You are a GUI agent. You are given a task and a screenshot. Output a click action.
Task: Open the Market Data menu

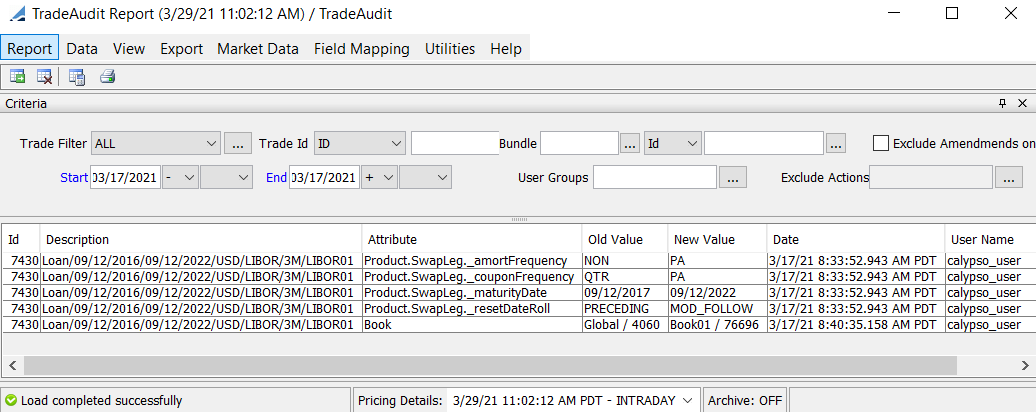click(258, 49)
